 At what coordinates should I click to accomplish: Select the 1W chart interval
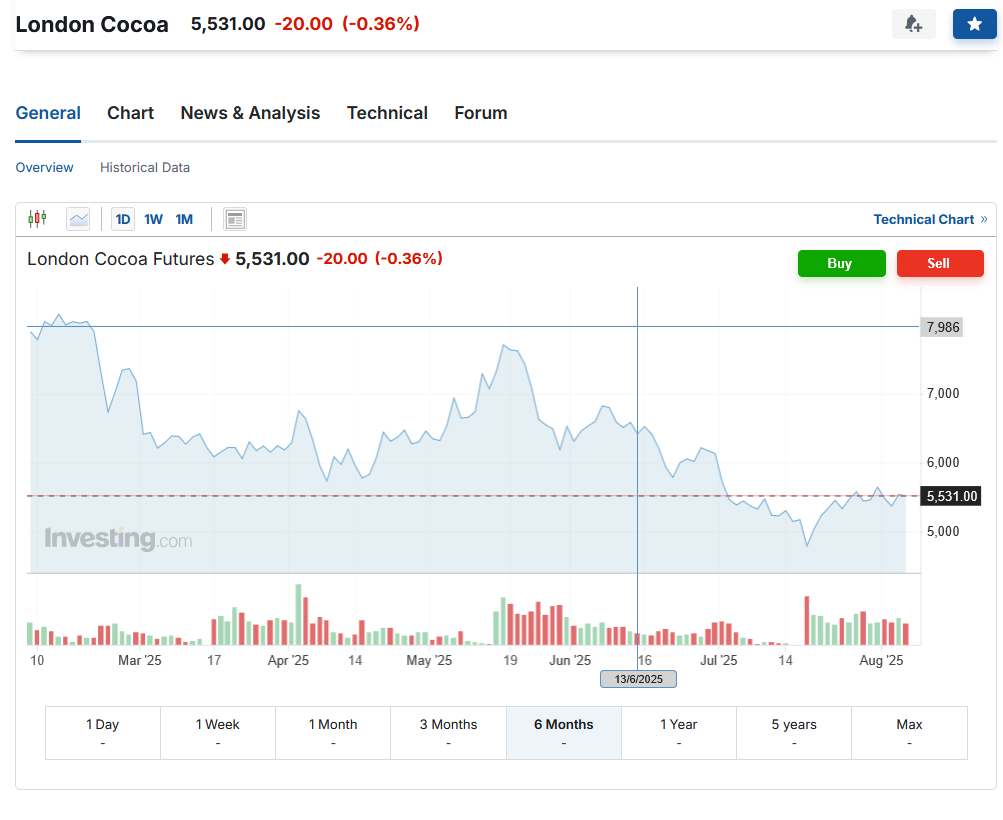154,219
